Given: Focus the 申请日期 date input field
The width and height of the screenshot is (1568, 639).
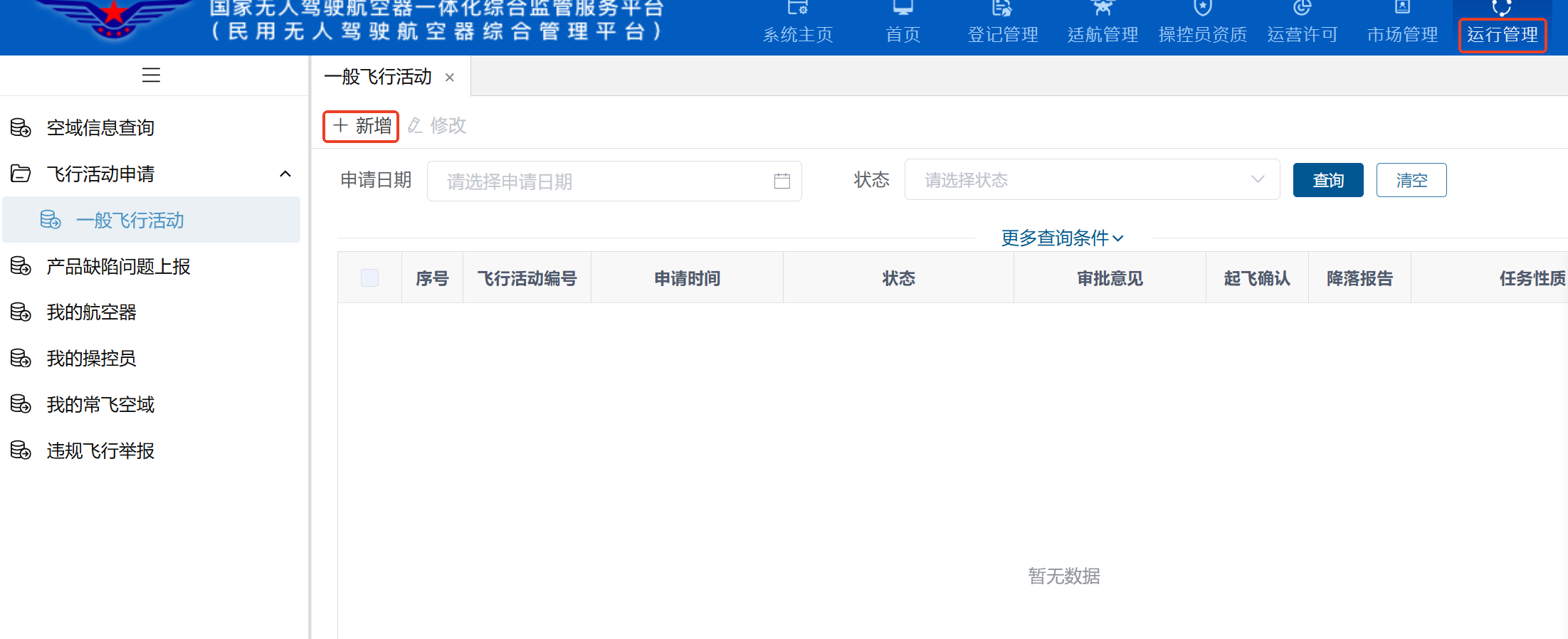Looking at the screenshot, I should (614, 181).
